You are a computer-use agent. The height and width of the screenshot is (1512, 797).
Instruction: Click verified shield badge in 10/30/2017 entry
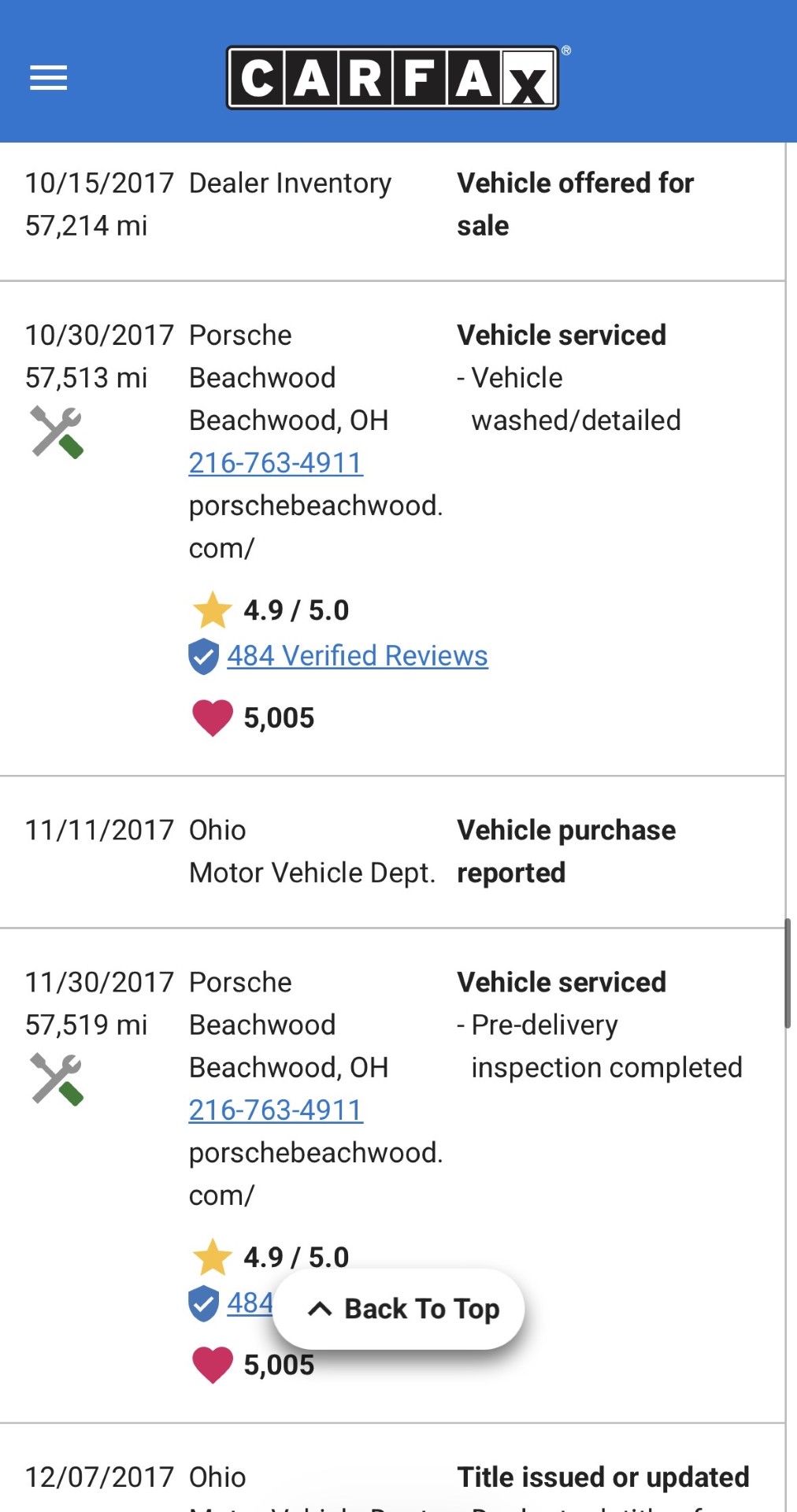(x=203, y=656)
